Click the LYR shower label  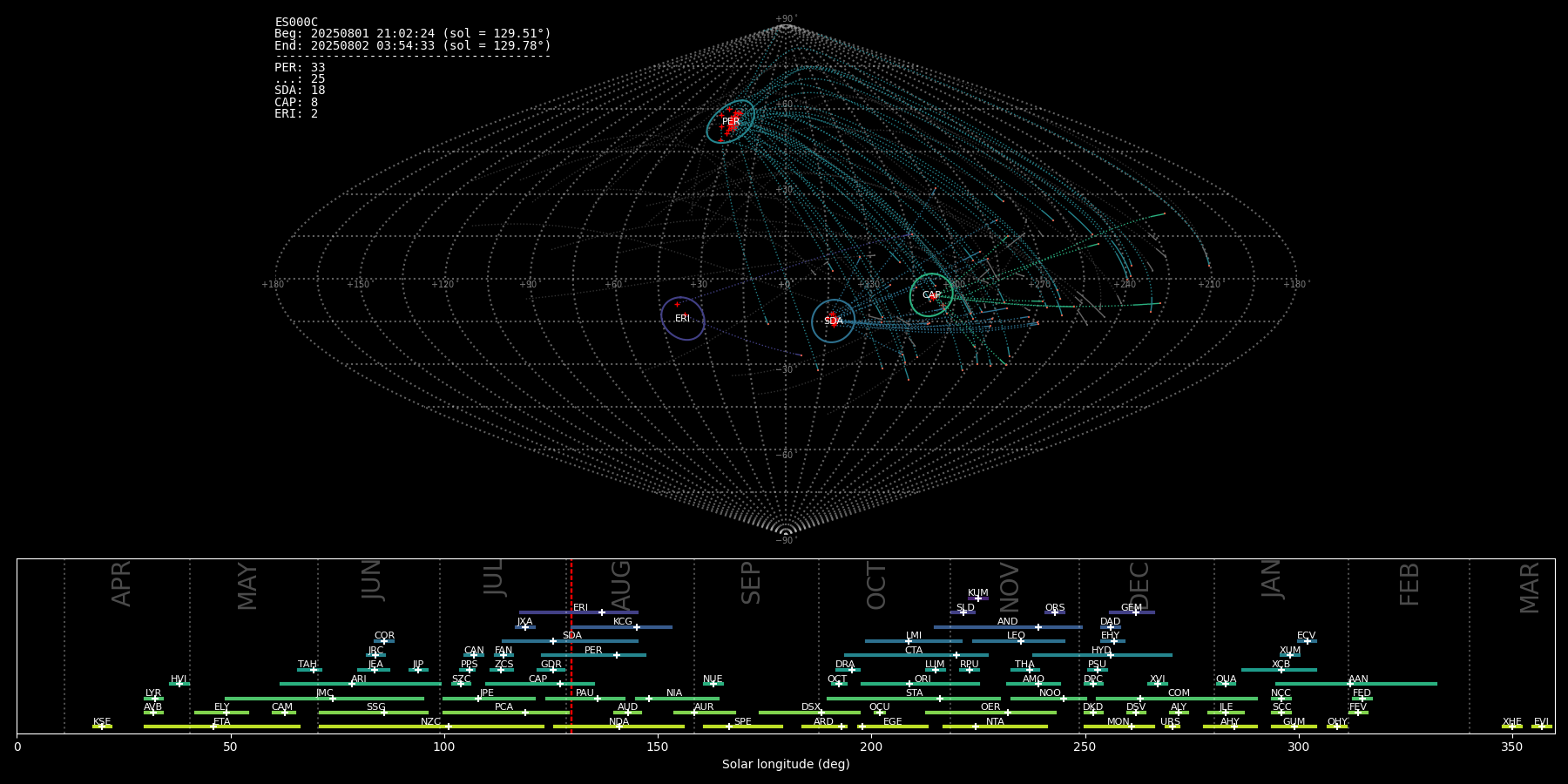(153, 693)
